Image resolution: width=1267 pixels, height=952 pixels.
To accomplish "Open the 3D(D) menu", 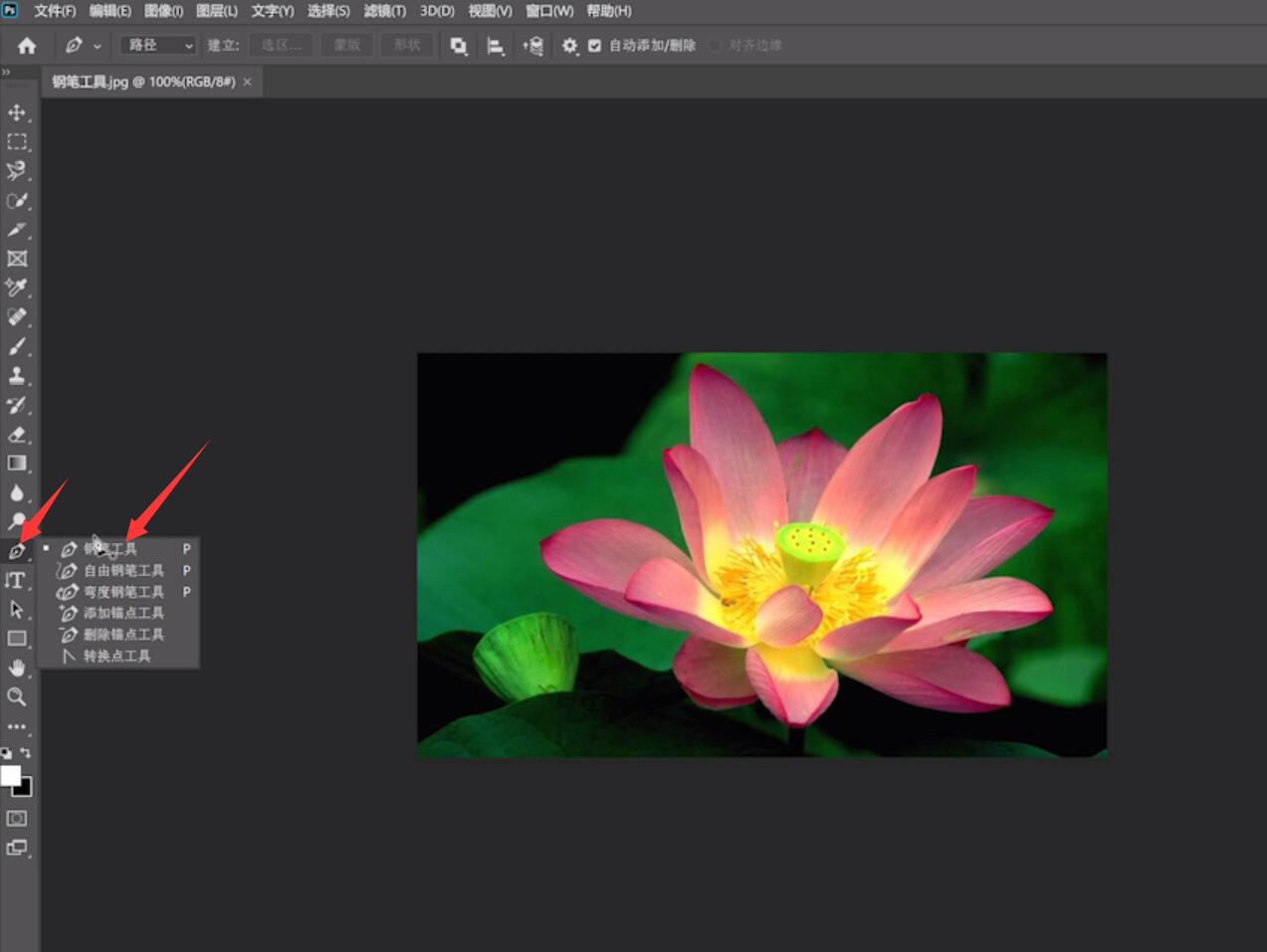I will pos(437,11).
